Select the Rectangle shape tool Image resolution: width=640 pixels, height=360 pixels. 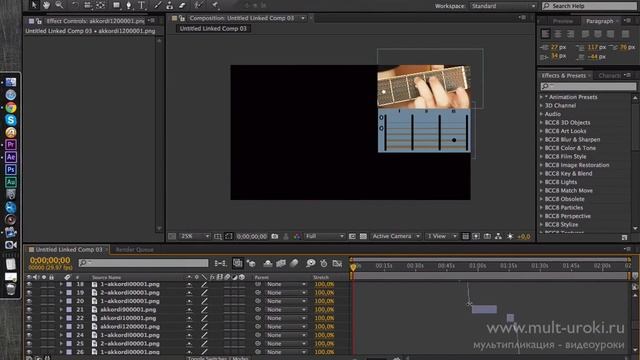click(x=117, y=5)
